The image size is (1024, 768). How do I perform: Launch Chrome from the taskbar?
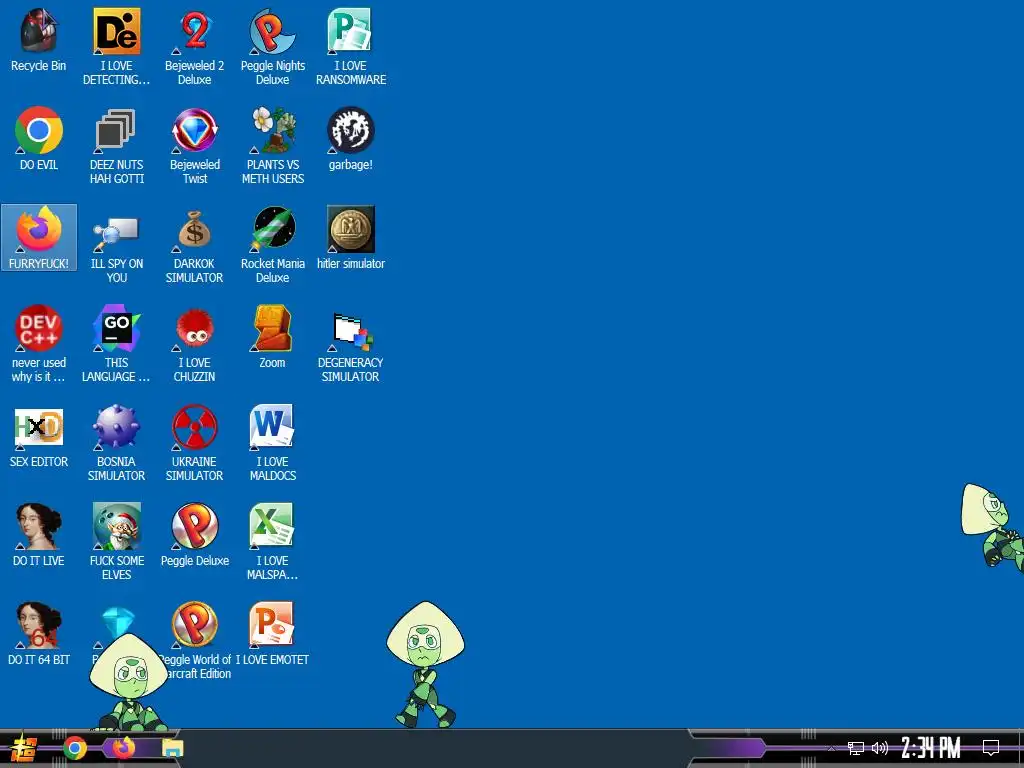point(75,748)
